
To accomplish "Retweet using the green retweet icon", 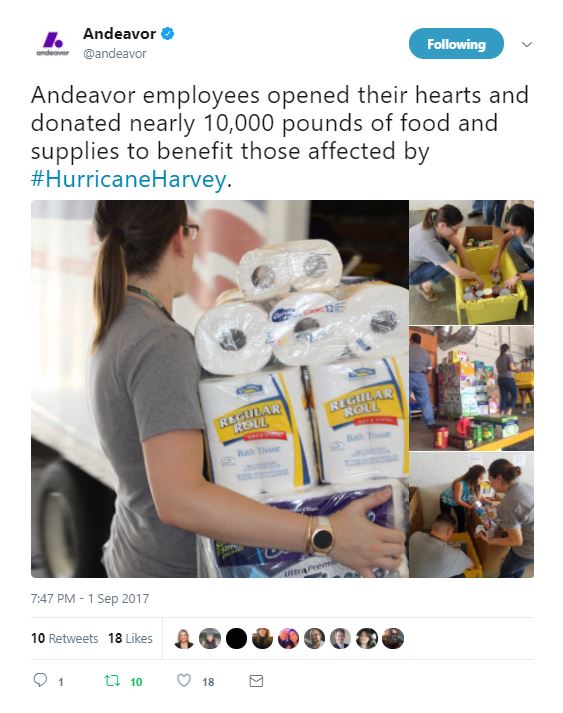I will tap(112, 681).
